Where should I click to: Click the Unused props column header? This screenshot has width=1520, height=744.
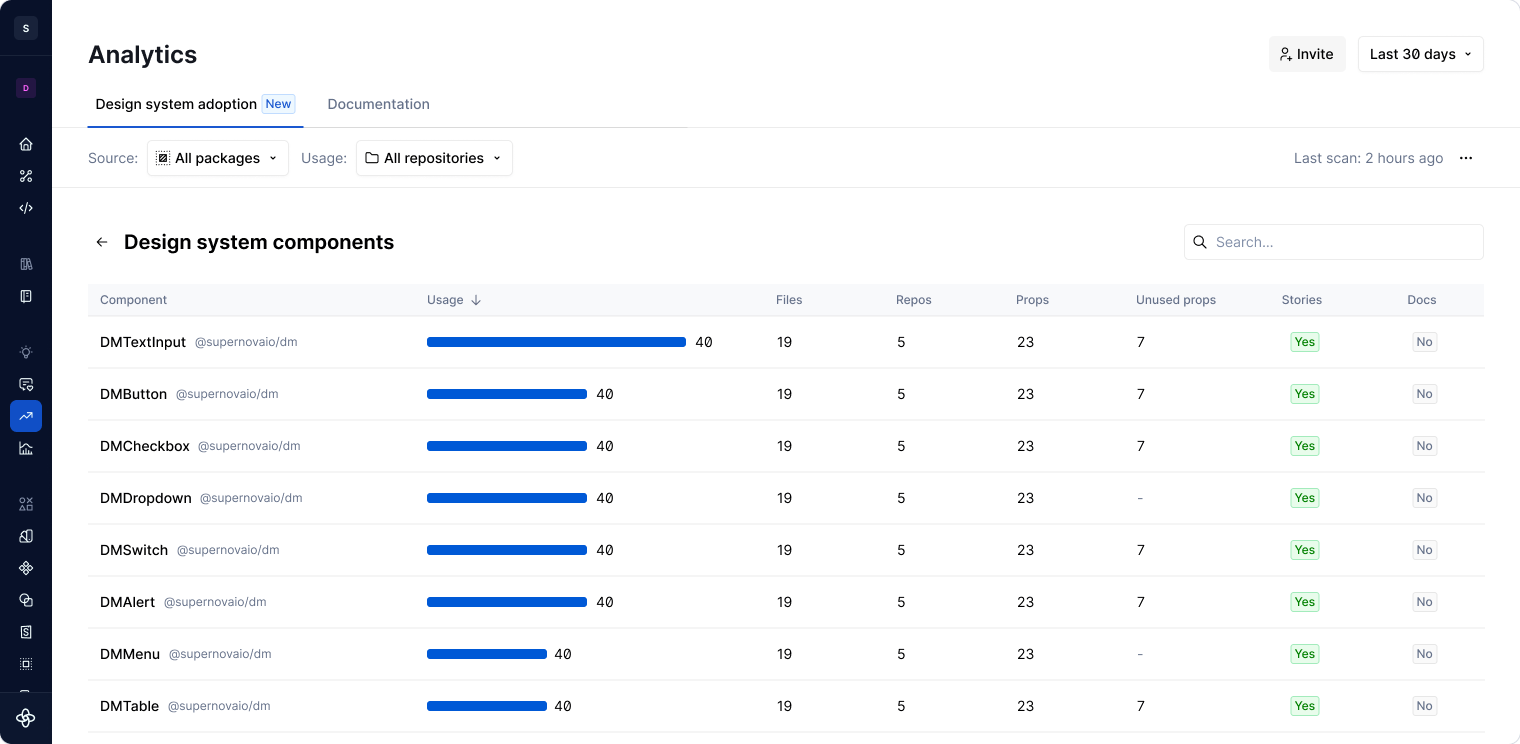click(1176, 300)
